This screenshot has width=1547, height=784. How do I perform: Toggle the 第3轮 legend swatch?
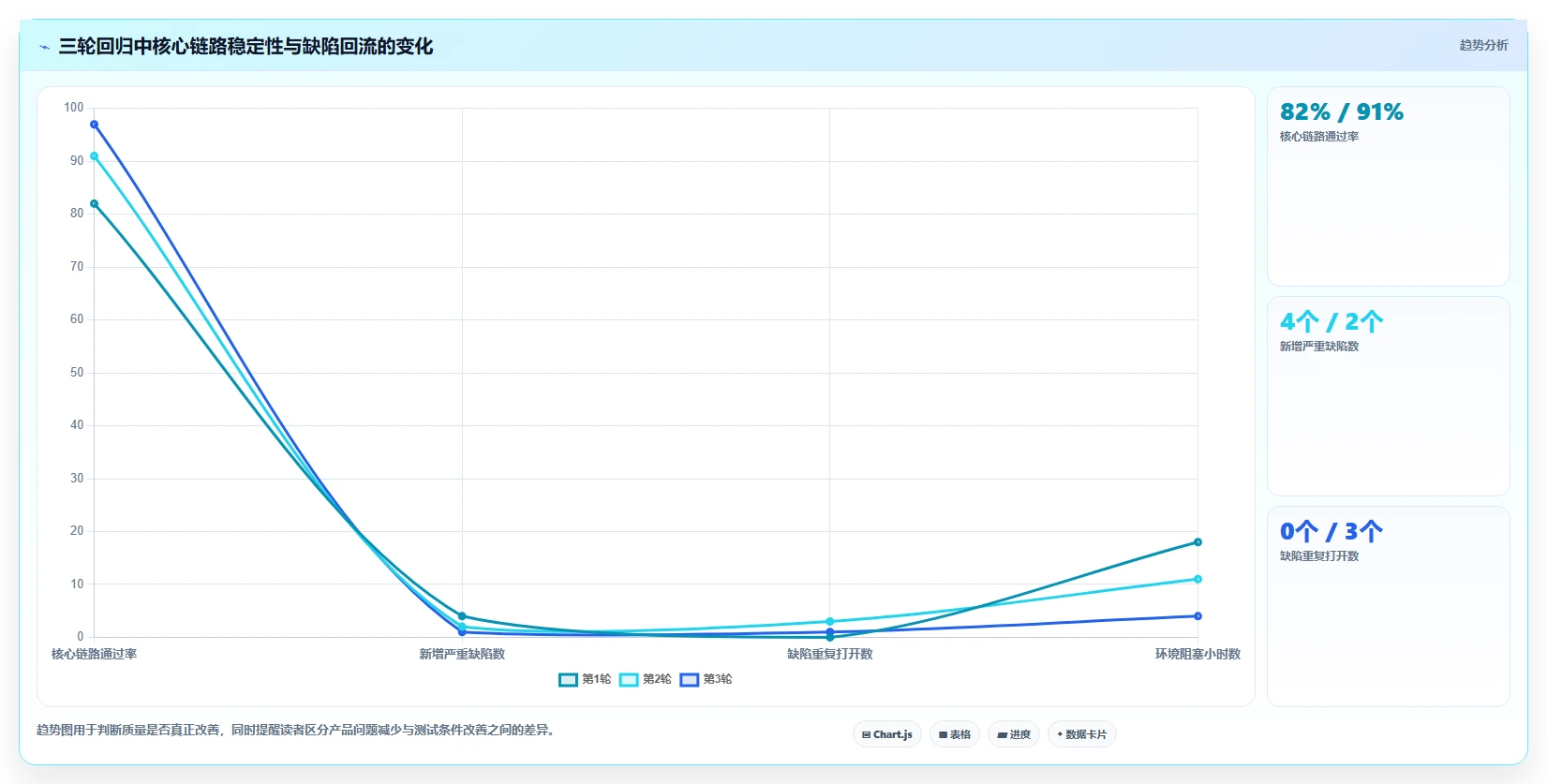690,680
